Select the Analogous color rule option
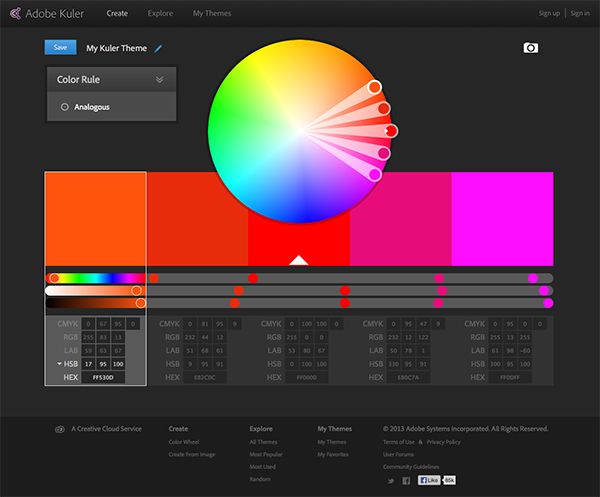 click(x=85, y=107)
